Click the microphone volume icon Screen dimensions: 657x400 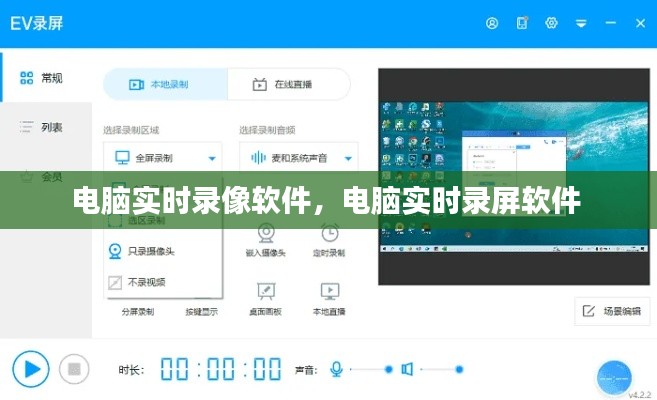[x=336, y=369]
